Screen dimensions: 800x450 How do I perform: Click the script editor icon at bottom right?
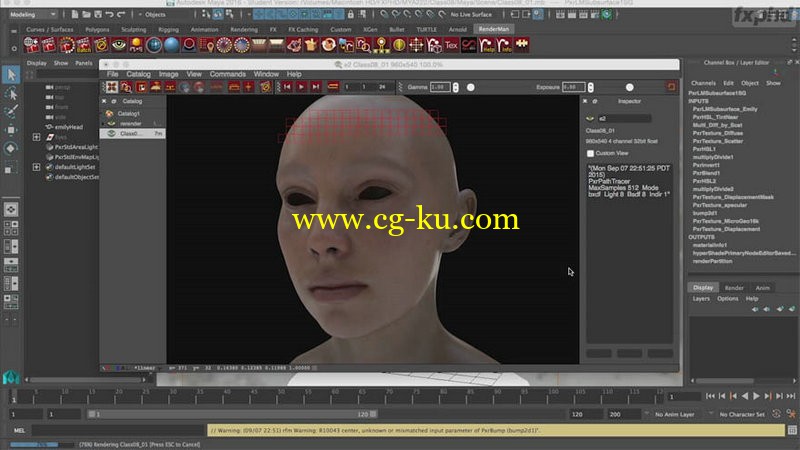click(792, 431)
